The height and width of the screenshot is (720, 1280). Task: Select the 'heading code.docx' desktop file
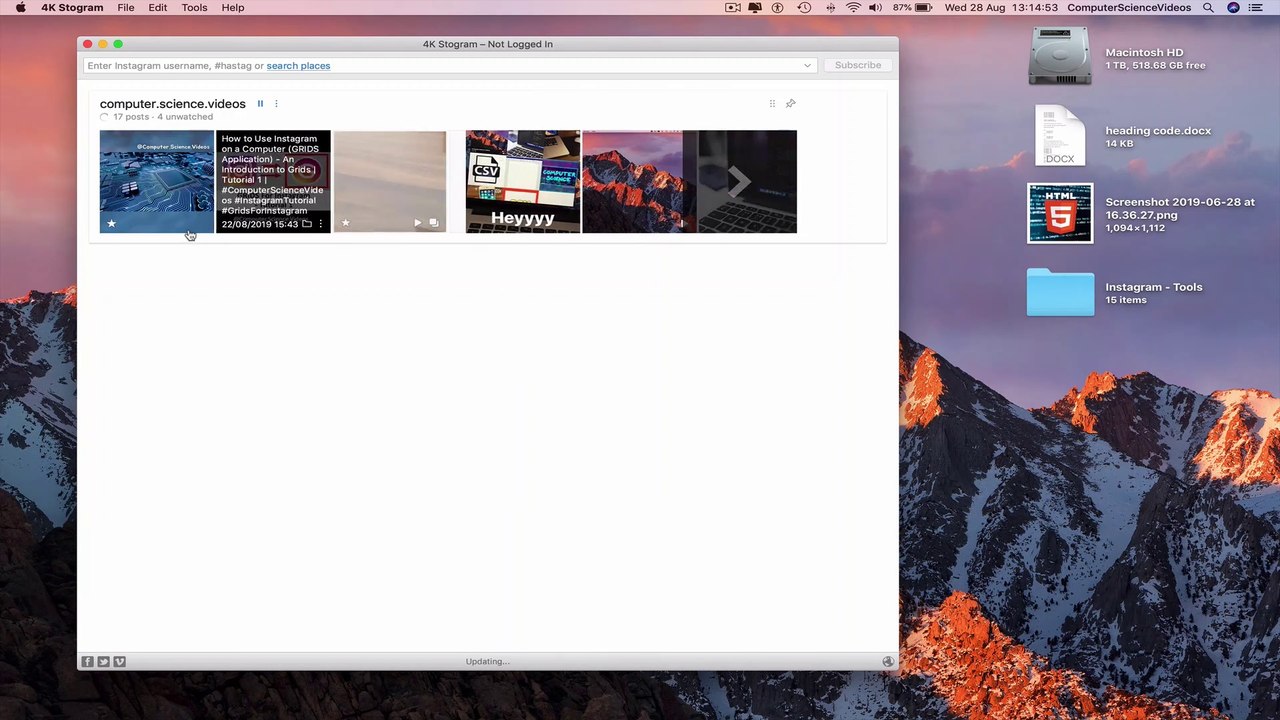pos(1060,135)
